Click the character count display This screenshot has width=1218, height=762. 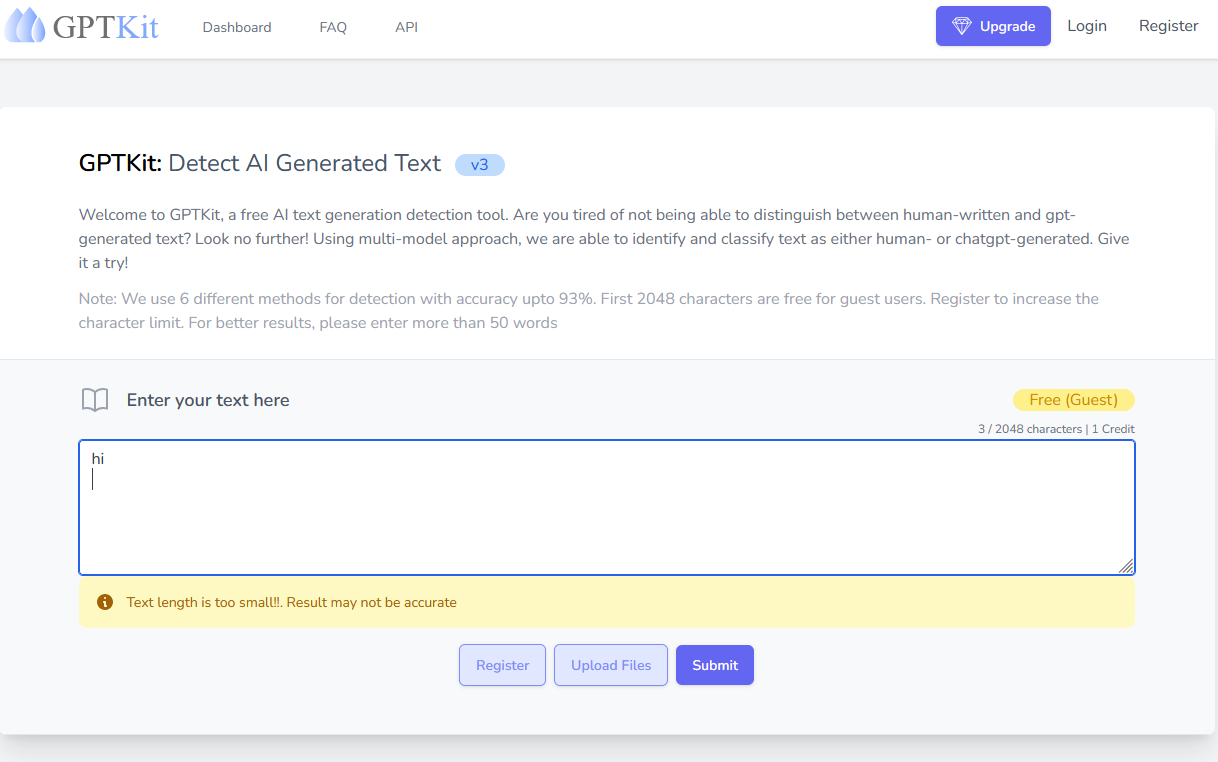pyautogui.click(x=1029, y=428)
